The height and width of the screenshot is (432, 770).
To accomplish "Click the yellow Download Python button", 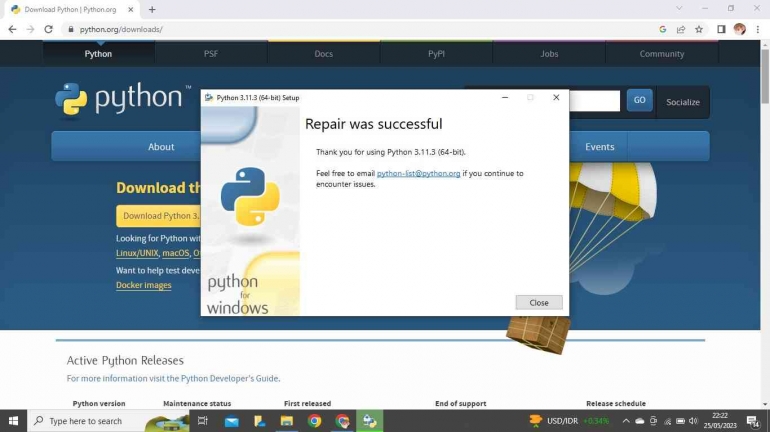I will point(158,216).
